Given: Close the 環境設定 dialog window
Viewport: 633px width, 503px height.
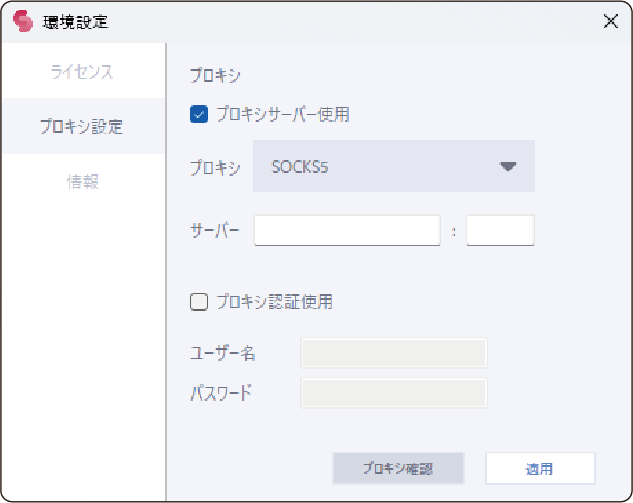Looking at the screenshot, I should [610, 21].
